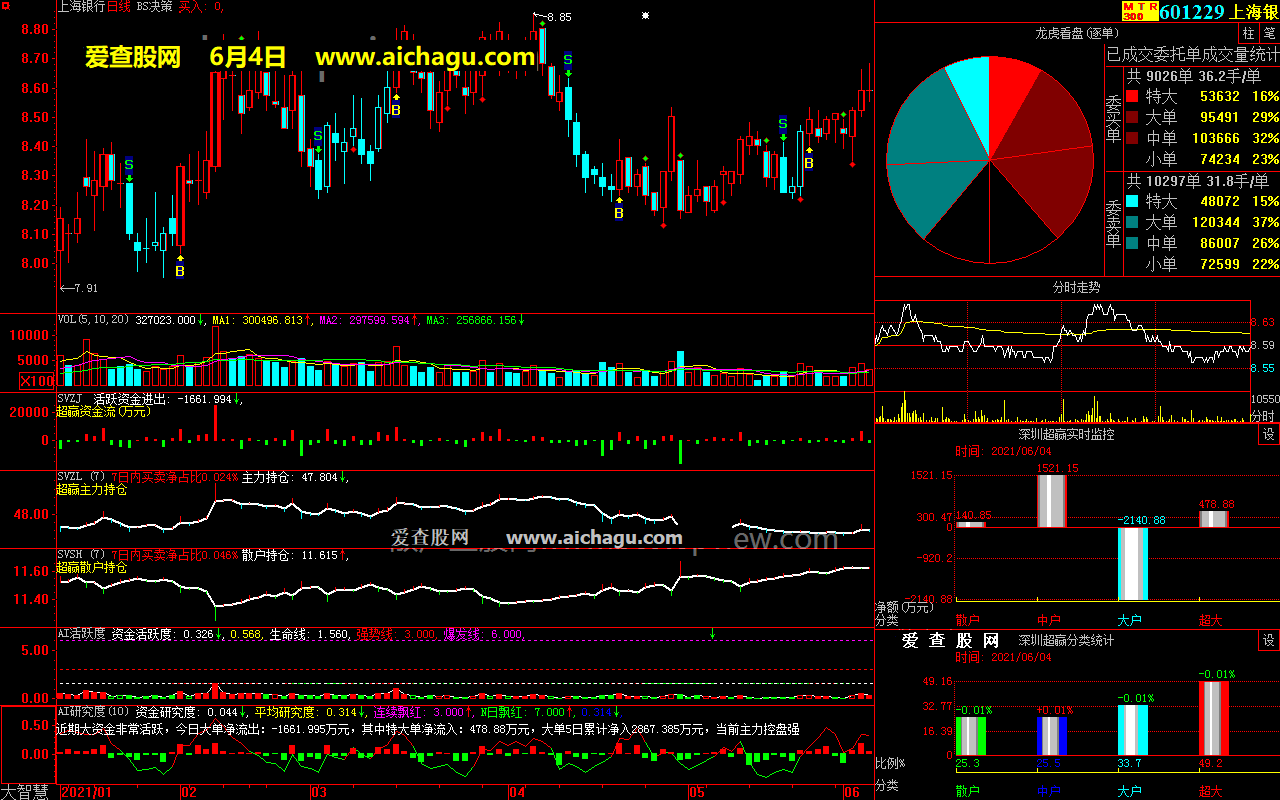The width and height of the screenshot is (1280, 800).
Task: Click the 06 month tick on time axis
Action: pyautogui.click(x=853, y=792)
